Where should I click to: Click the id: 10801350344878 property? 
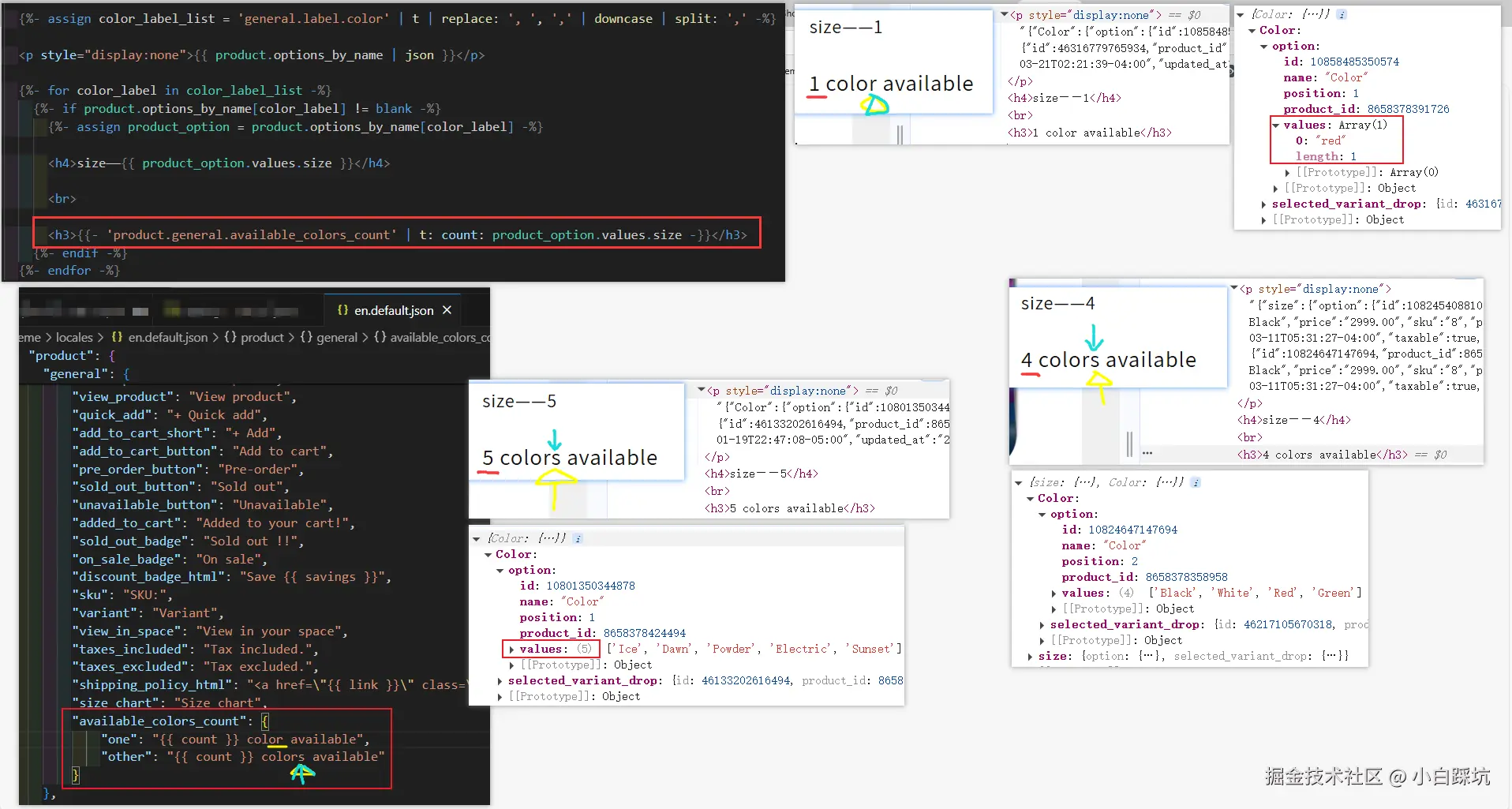click(x=577, y=586)
